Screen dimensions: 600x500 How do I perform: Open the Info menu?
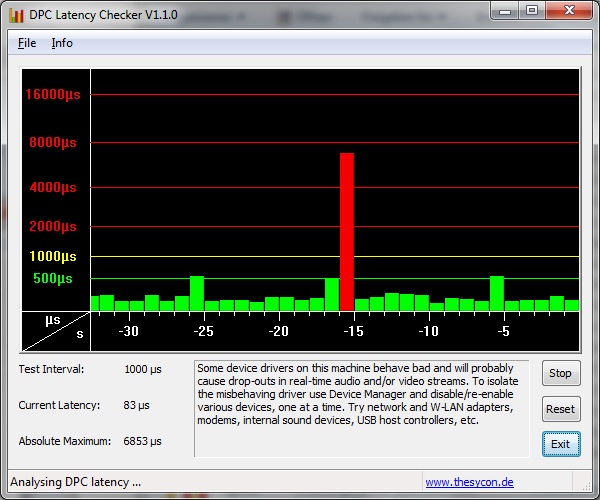click(x=62, y=43)
